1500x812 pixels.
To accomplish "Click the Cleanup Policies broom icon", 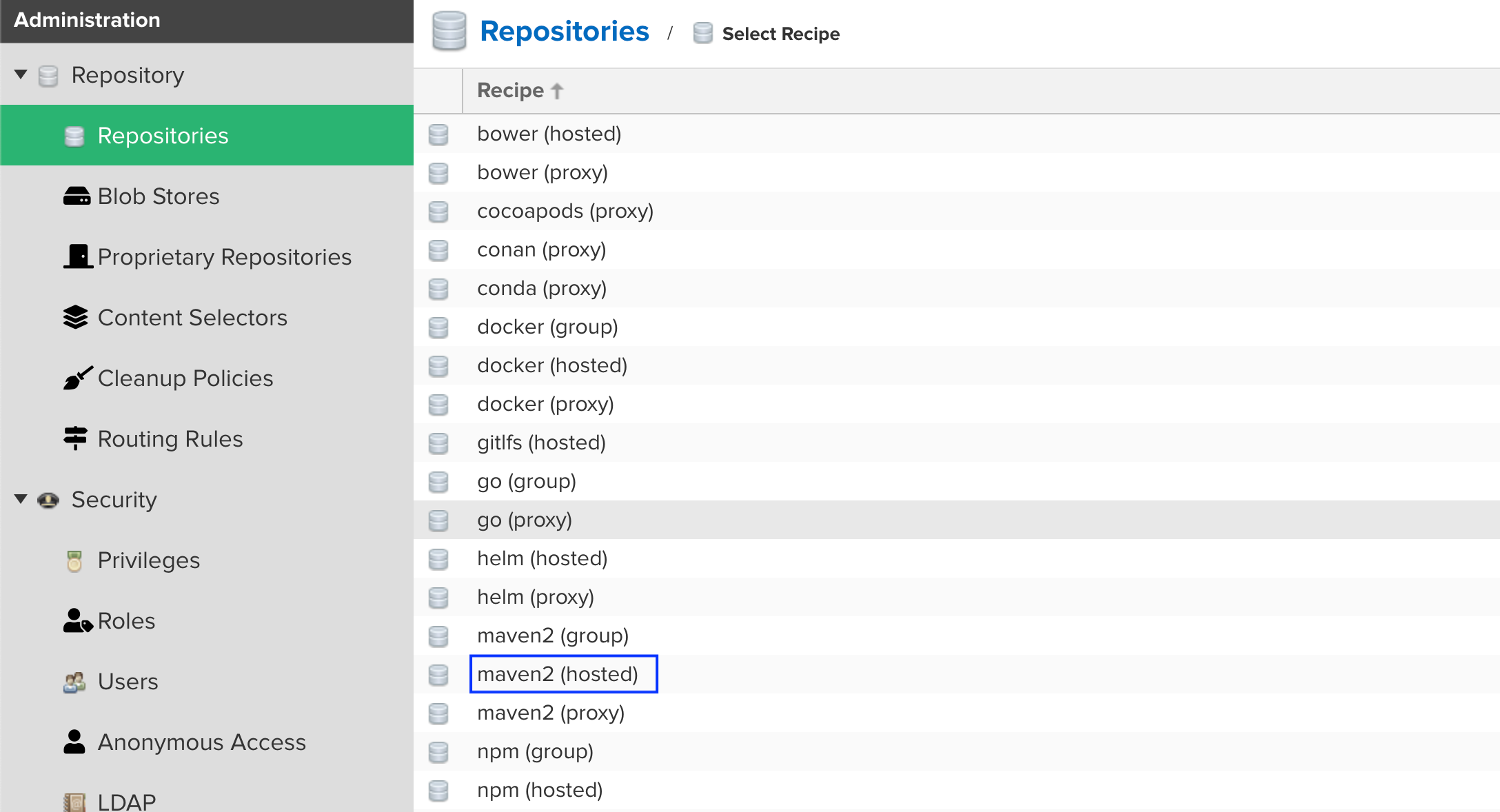I will coord(77,378).
